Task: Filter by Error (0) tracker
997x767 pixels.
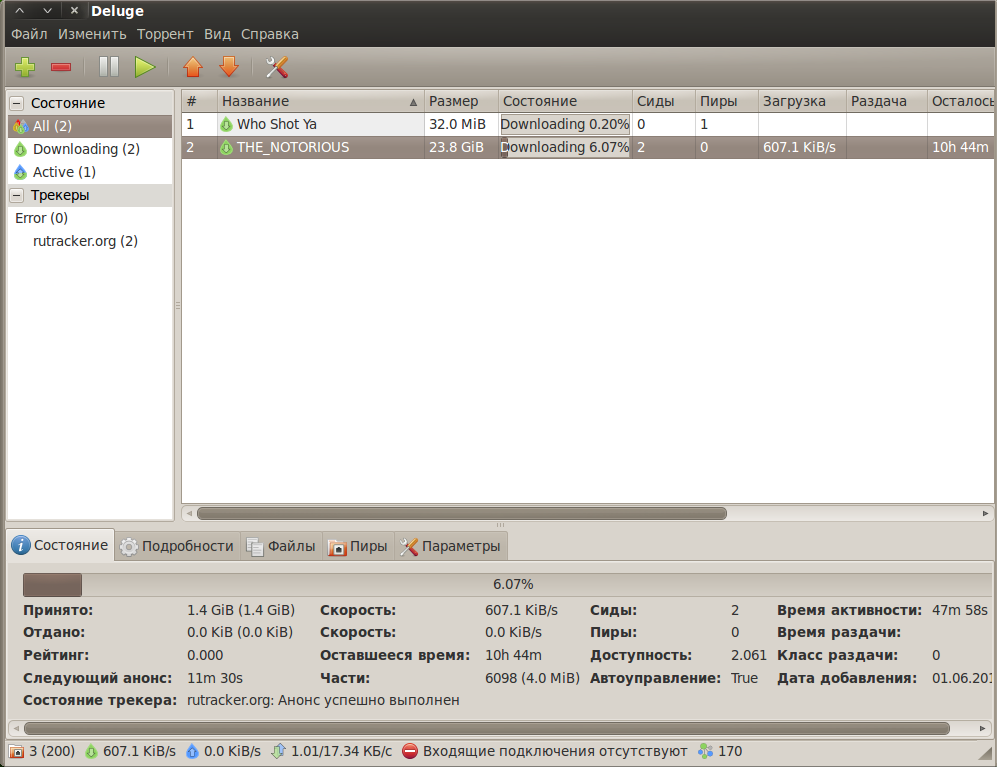Action: click(90, 218)
